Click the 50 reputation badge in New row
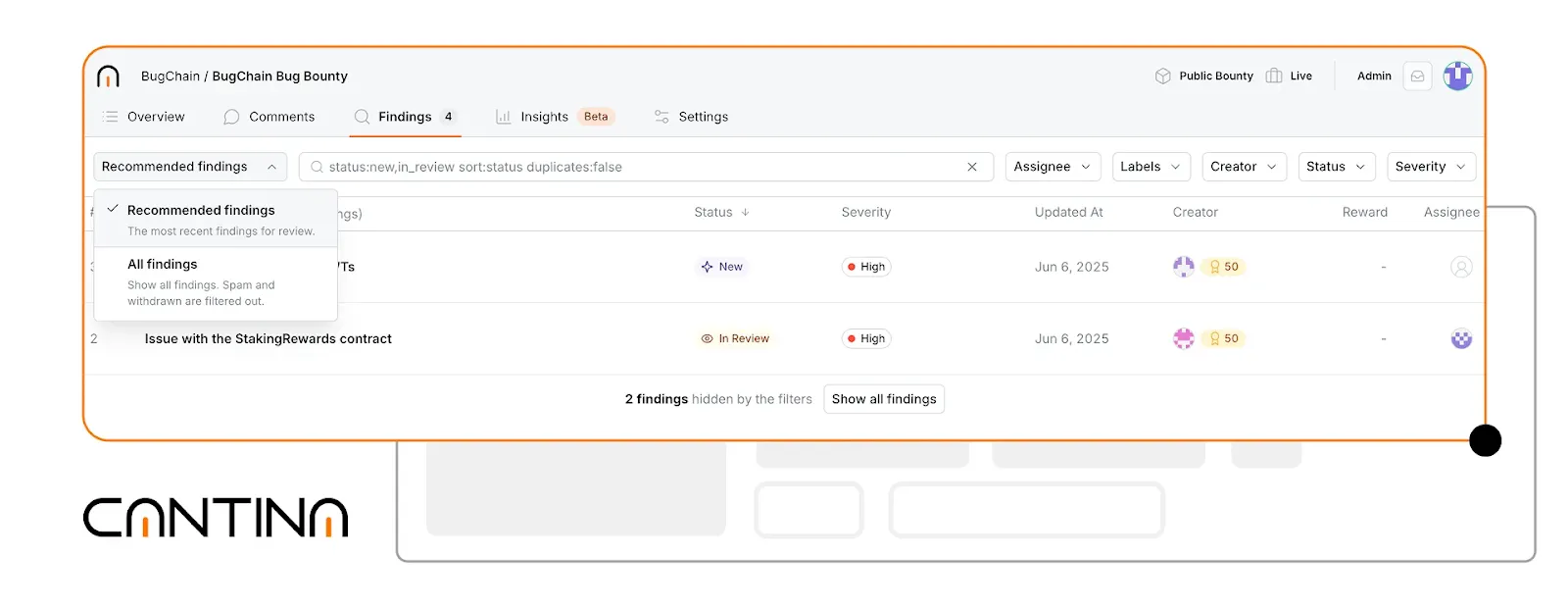Viewport: 1568px width, 608px height. click(1224, 267)
